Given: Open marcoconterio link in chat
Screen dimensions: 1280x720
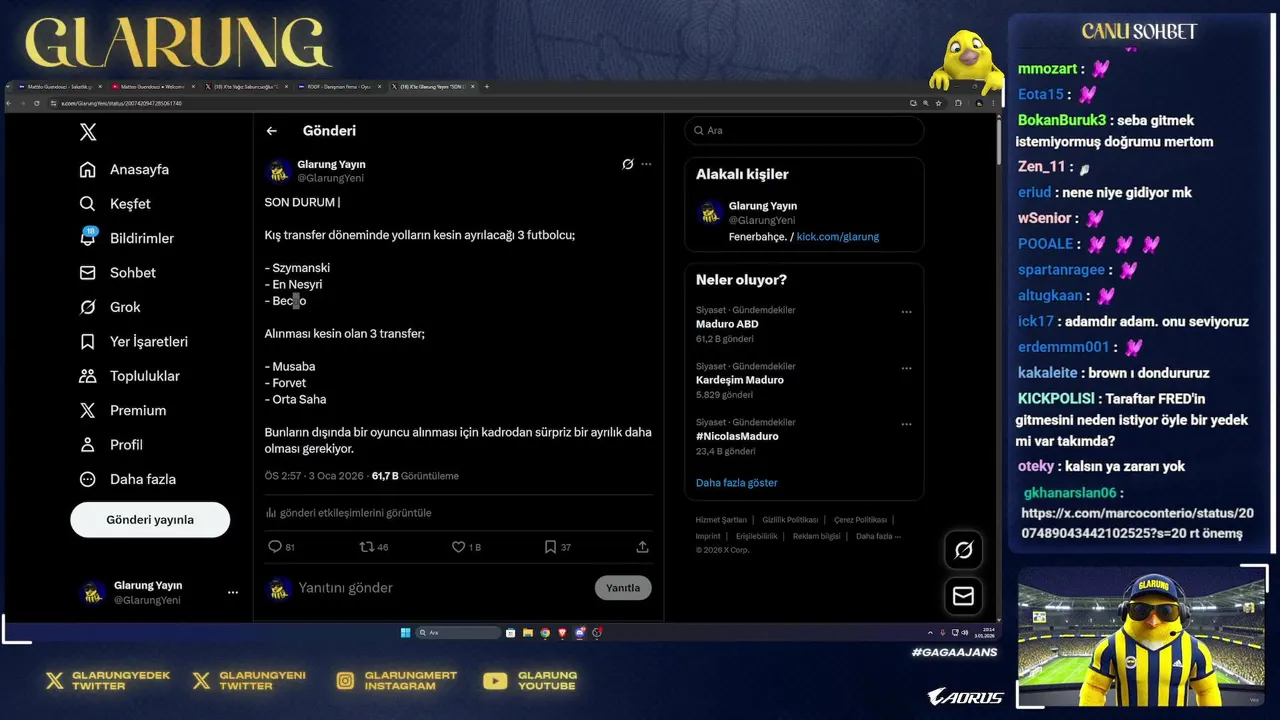Looking at the screenshot, I should (1137, 523).
